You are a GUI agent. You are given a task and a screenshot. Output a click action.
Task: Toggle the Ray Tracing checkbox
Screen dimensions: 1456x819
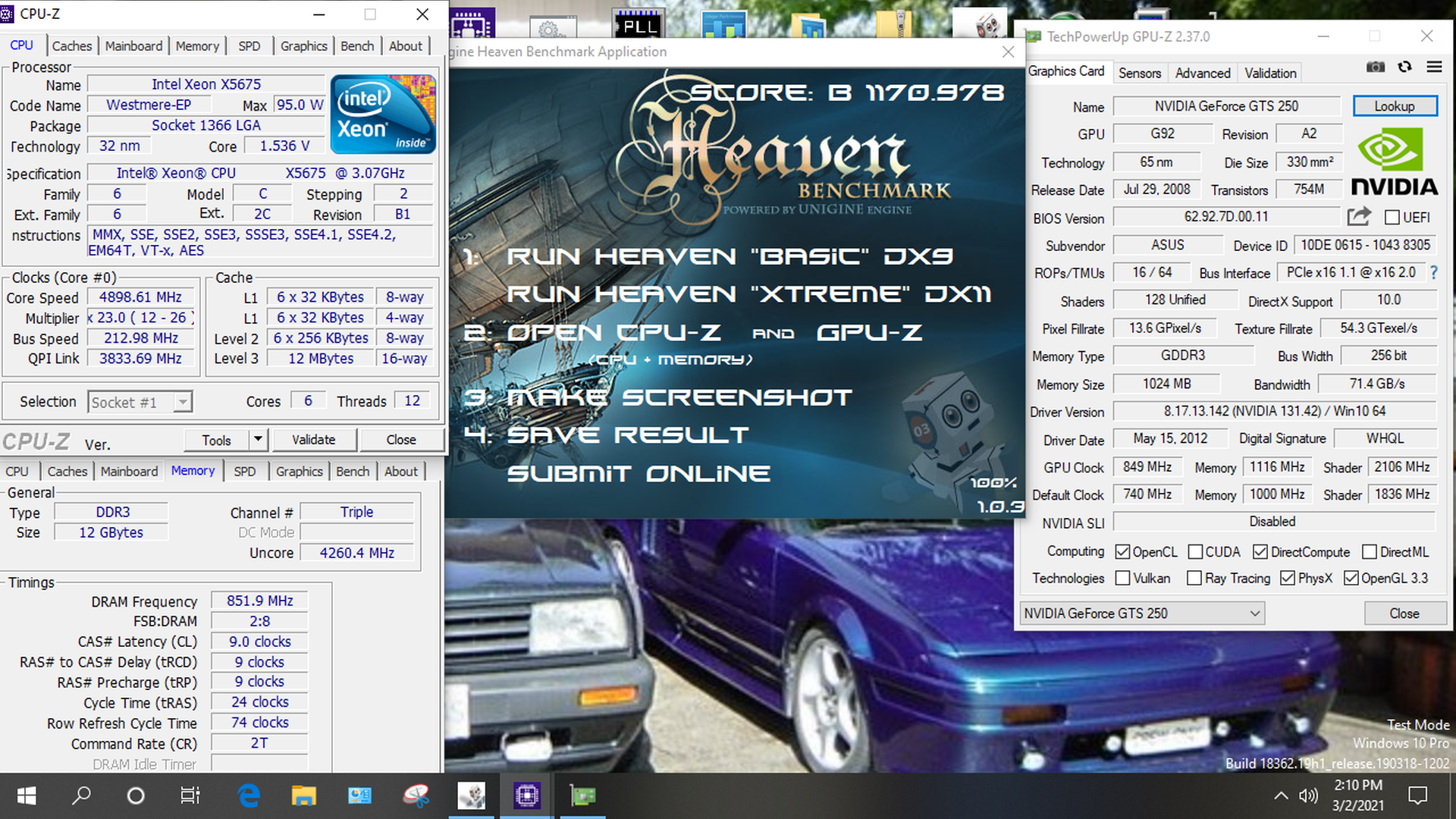(1194, 579)
